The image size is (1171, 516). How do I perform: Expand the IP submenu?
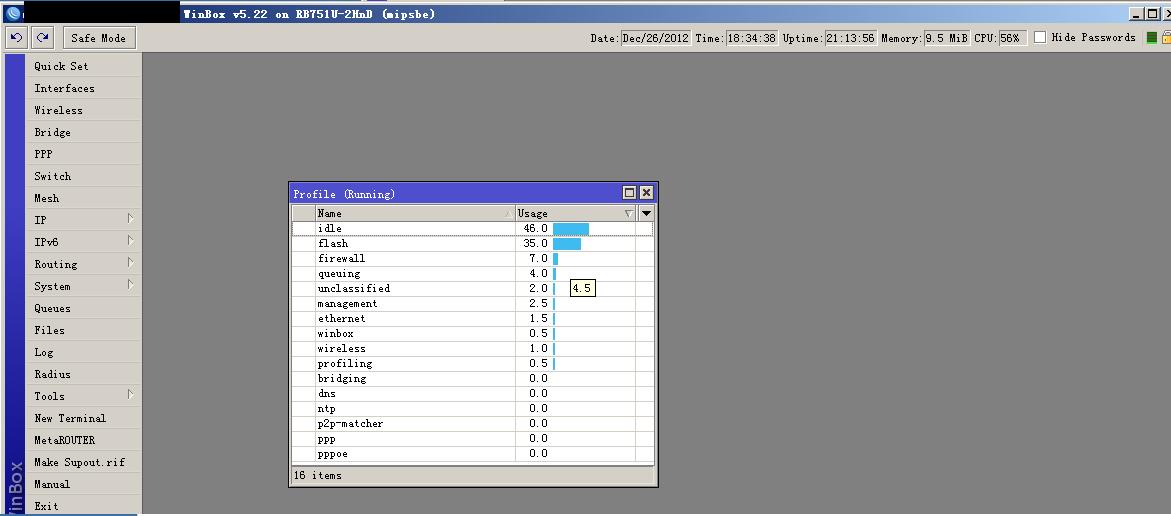click(x=83, y=220)
